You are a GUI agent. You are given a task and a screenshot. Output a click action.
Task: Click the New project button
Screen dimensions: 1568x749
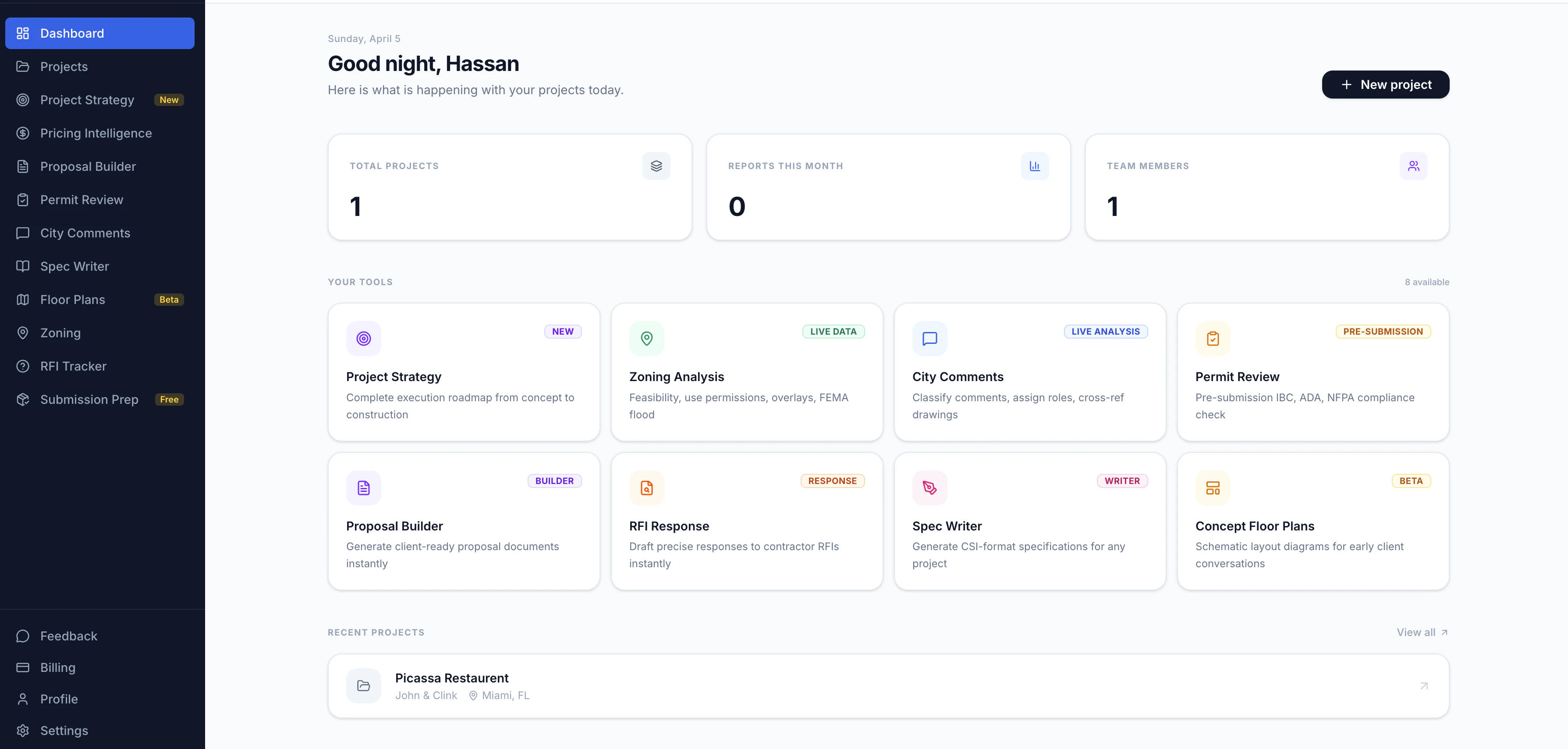click(1385, 85)
